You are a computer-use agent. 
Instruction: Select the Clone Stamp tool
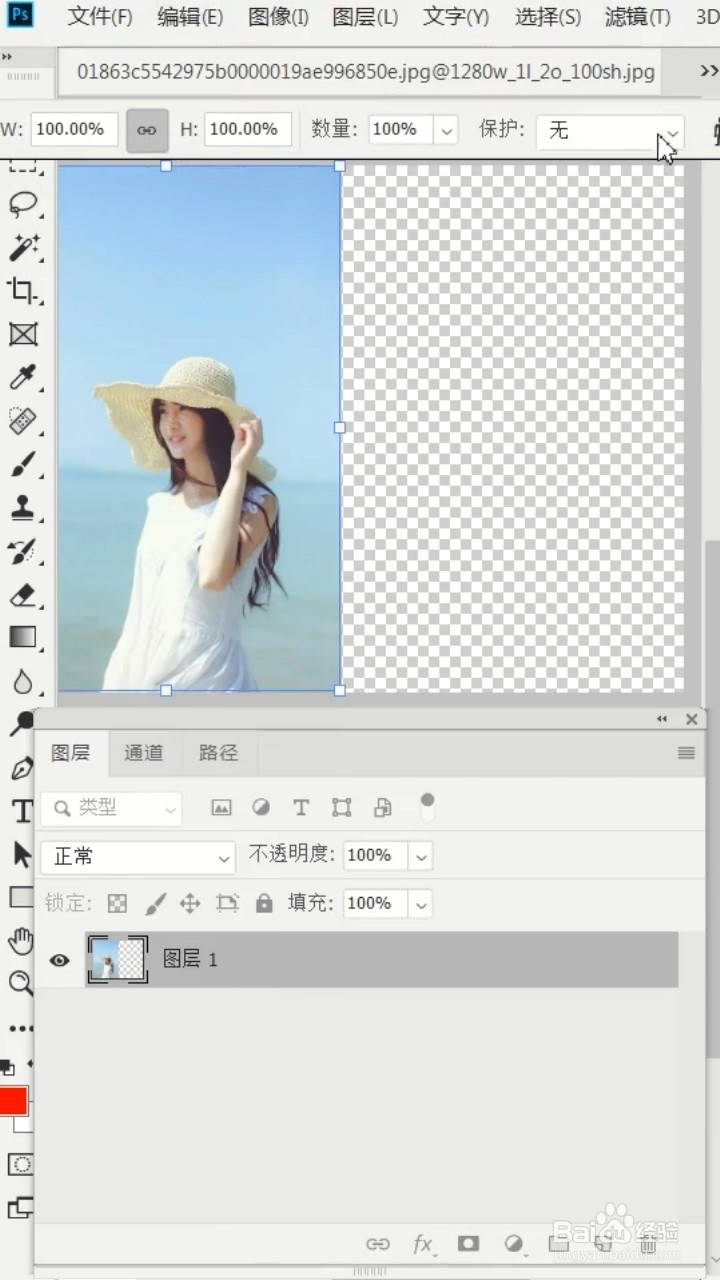tap(22, 507)
